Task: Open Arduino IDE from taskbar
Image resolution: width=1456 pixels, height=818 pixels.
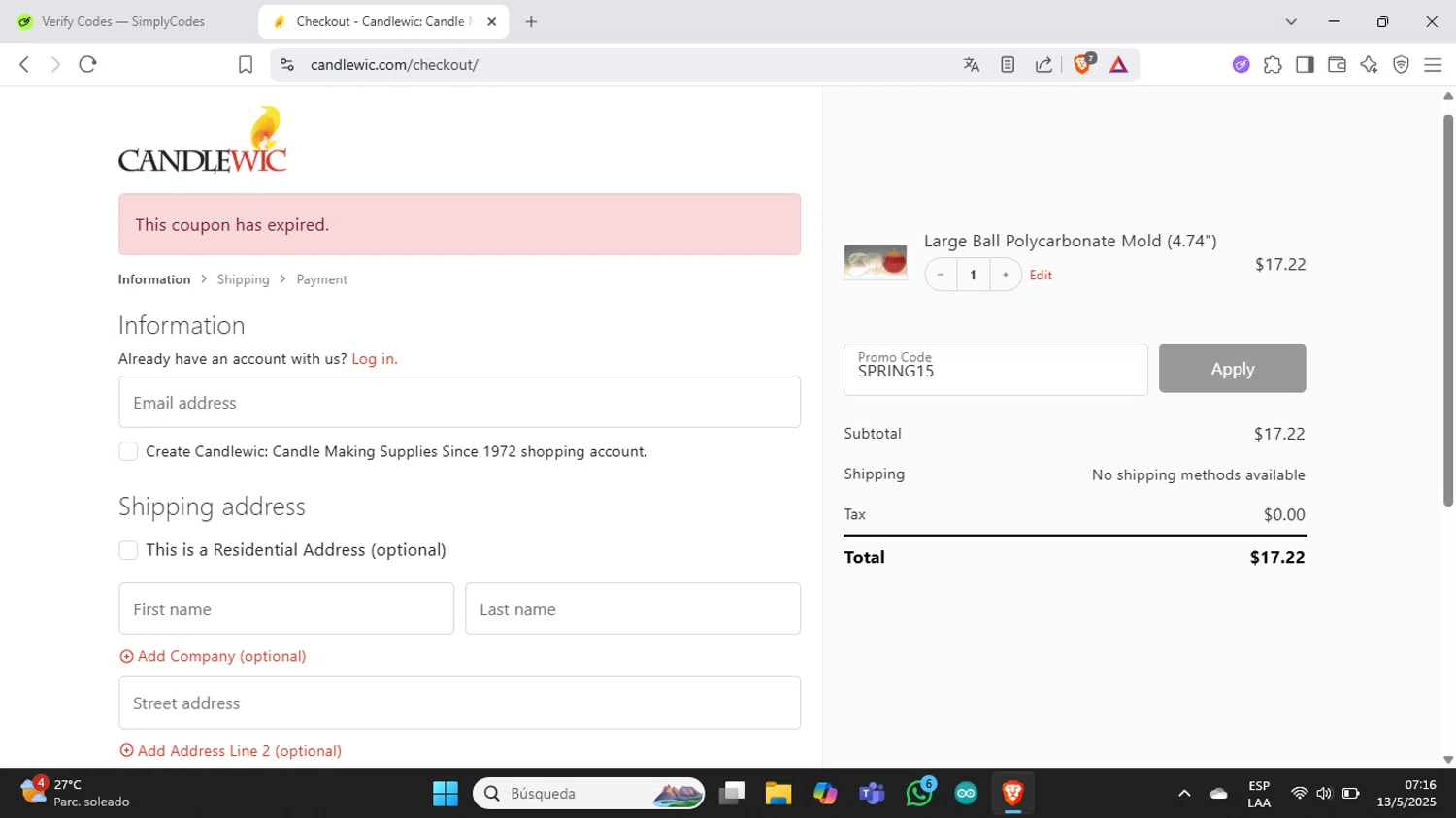Action: 966,794
